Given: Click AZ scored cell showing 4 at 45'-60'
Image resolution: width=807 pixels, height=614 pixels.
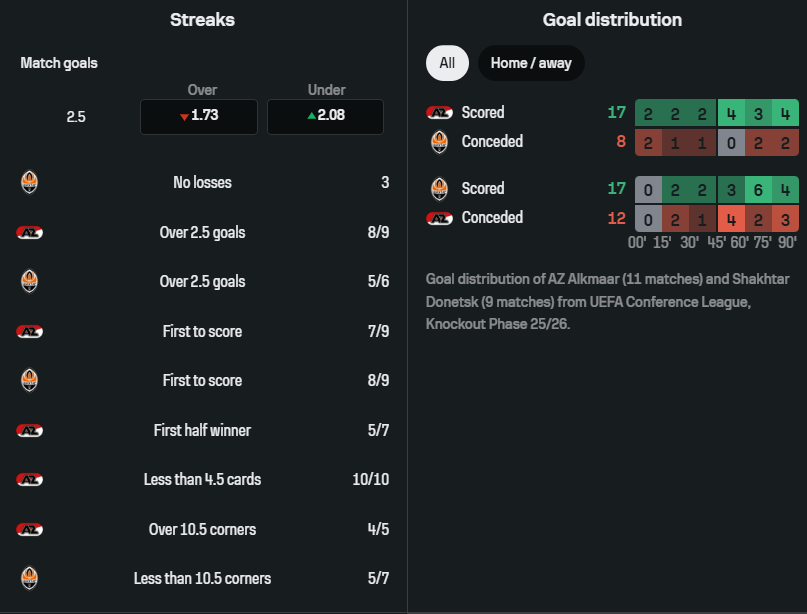Looking at the screenshot, I should [x=731, y=113].
